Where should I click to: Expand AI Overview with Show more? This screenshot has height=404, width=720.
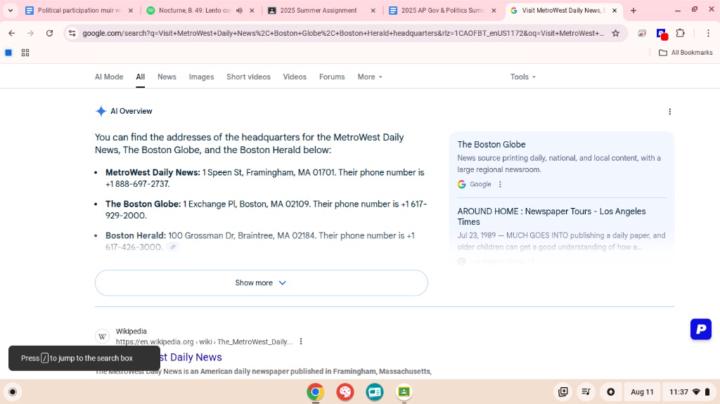point(261,283)
